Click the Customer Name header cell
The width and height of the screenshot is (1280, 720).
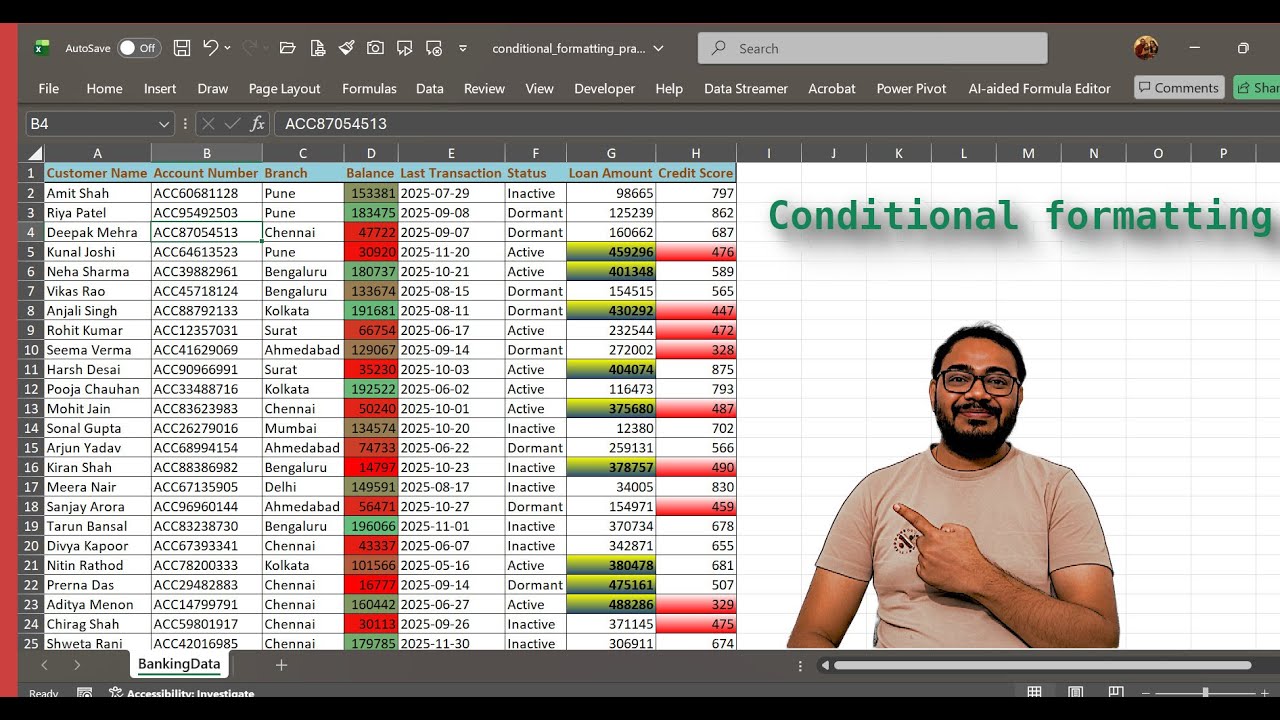(x=97, y=173)
